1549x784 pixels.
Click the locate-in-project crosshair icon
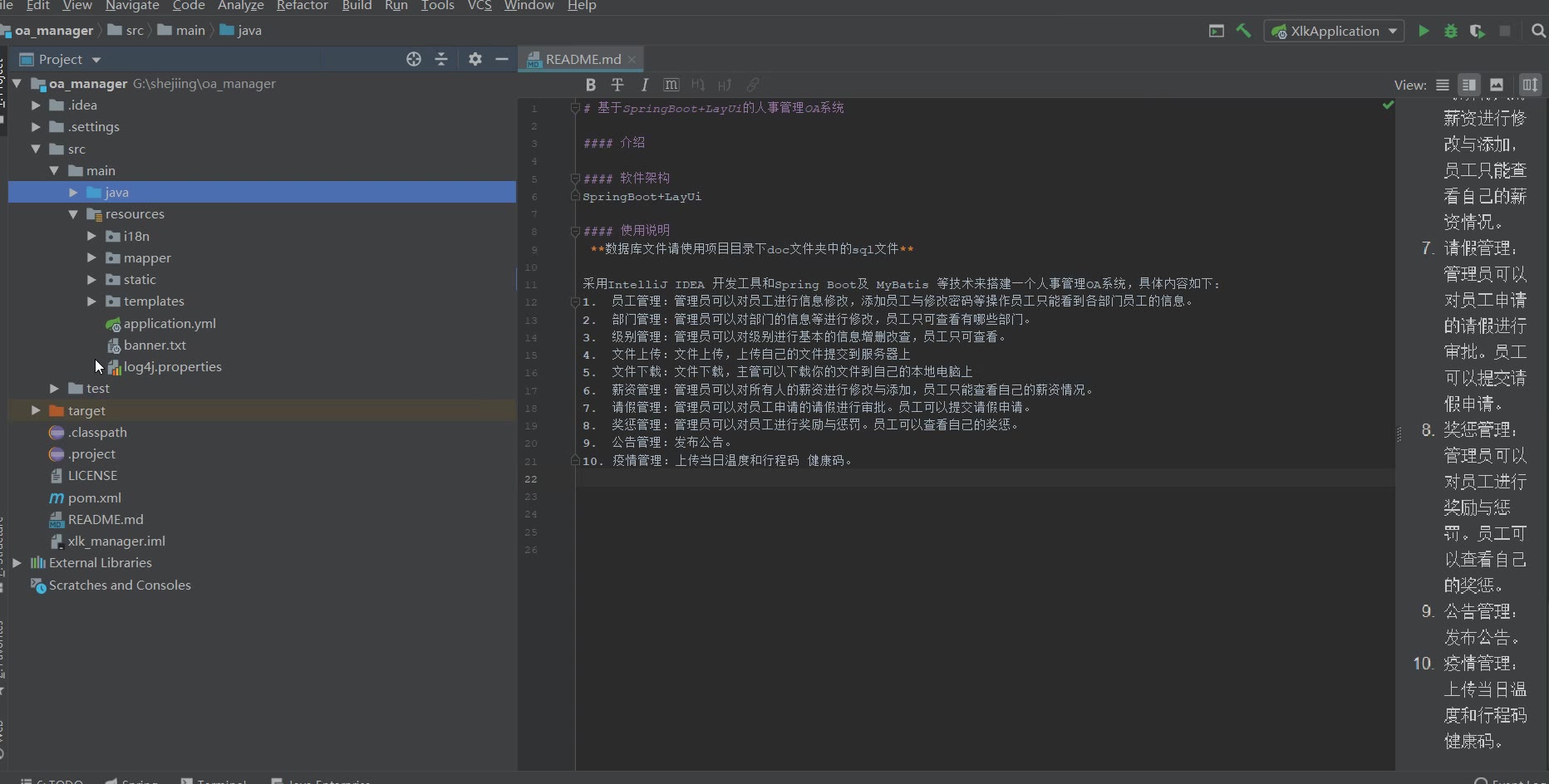(414, 59)
